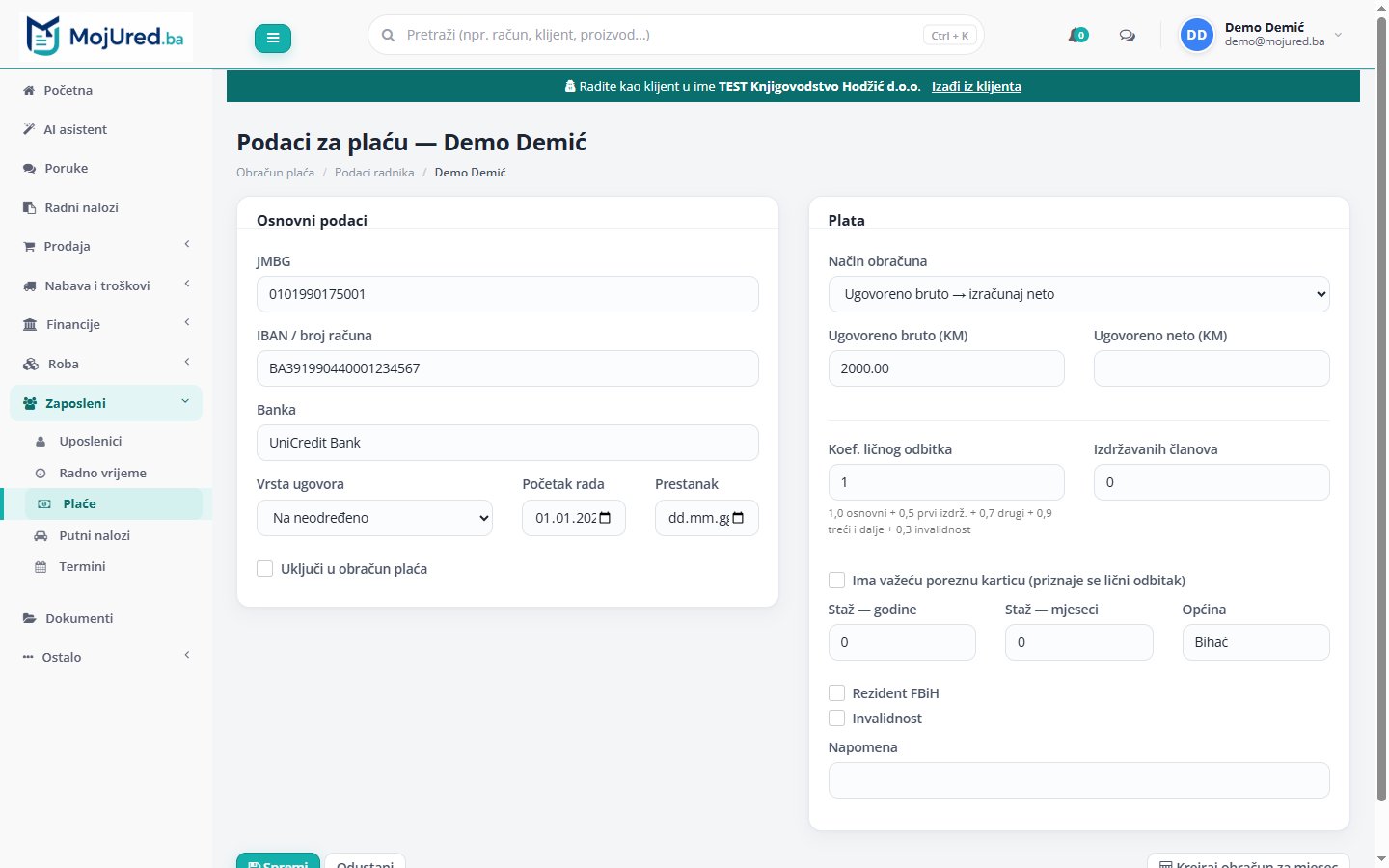Click the Radni nalozi clipboard icon

pyautogui.click(x=29, y=207)
